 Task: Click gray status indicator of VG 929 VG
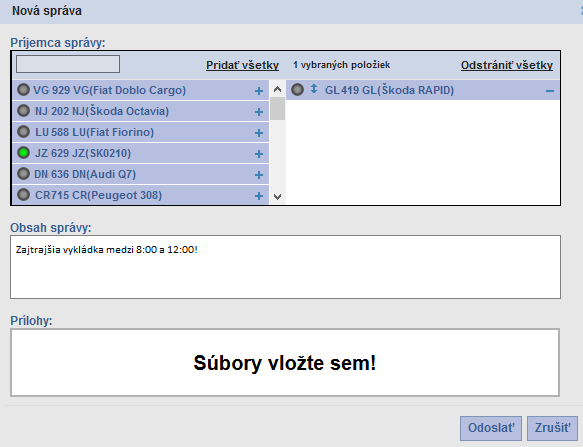[x=23, y=90]
